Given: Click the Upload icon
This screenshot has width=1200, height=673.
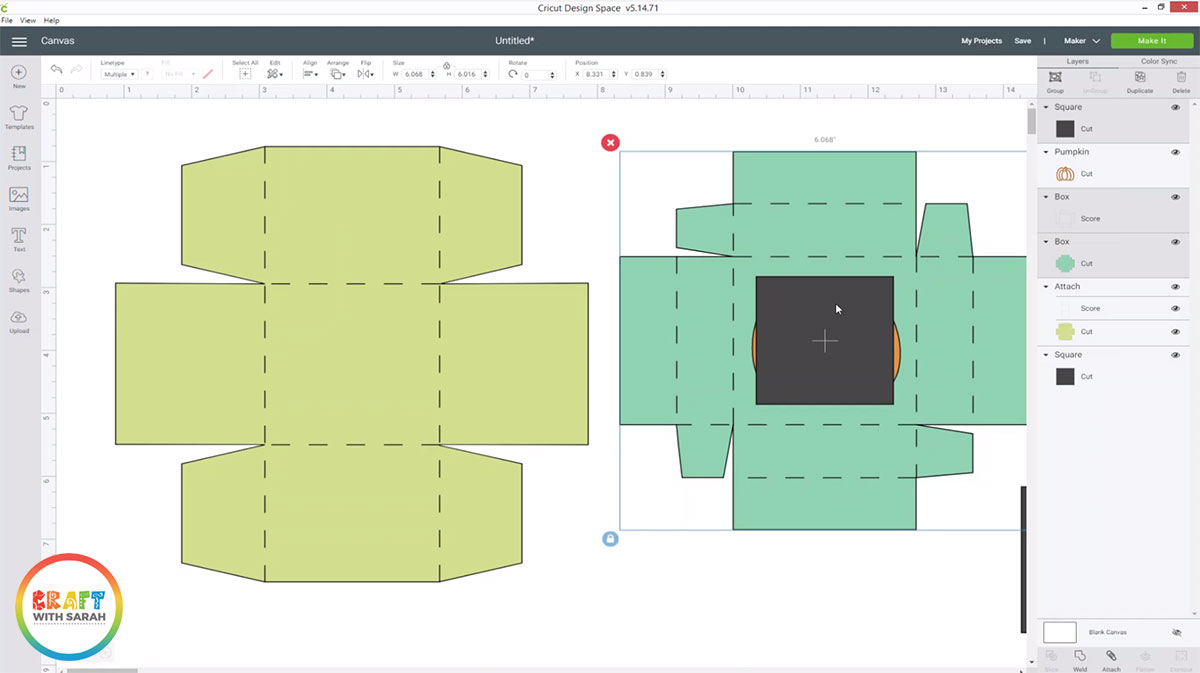Looking at the screenshot, I should [x=19, y=321].
